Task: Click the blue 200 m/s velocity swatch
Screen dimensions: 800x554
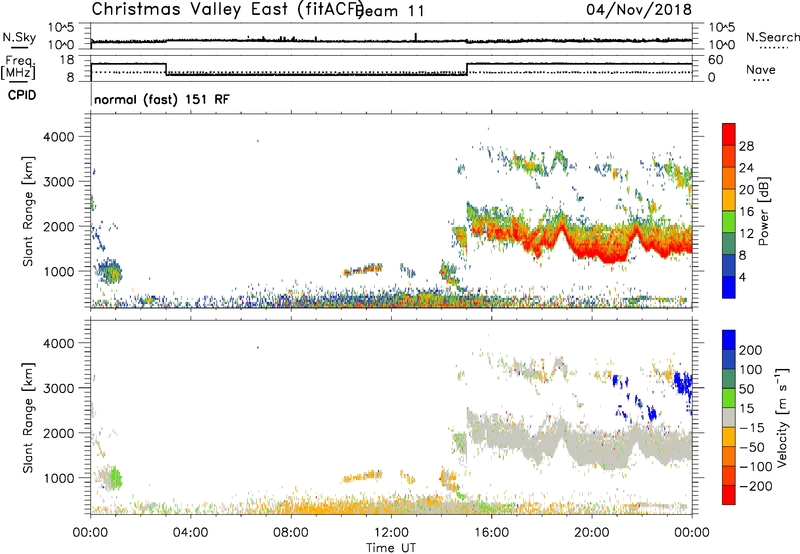Action: [x=729, y=342]
